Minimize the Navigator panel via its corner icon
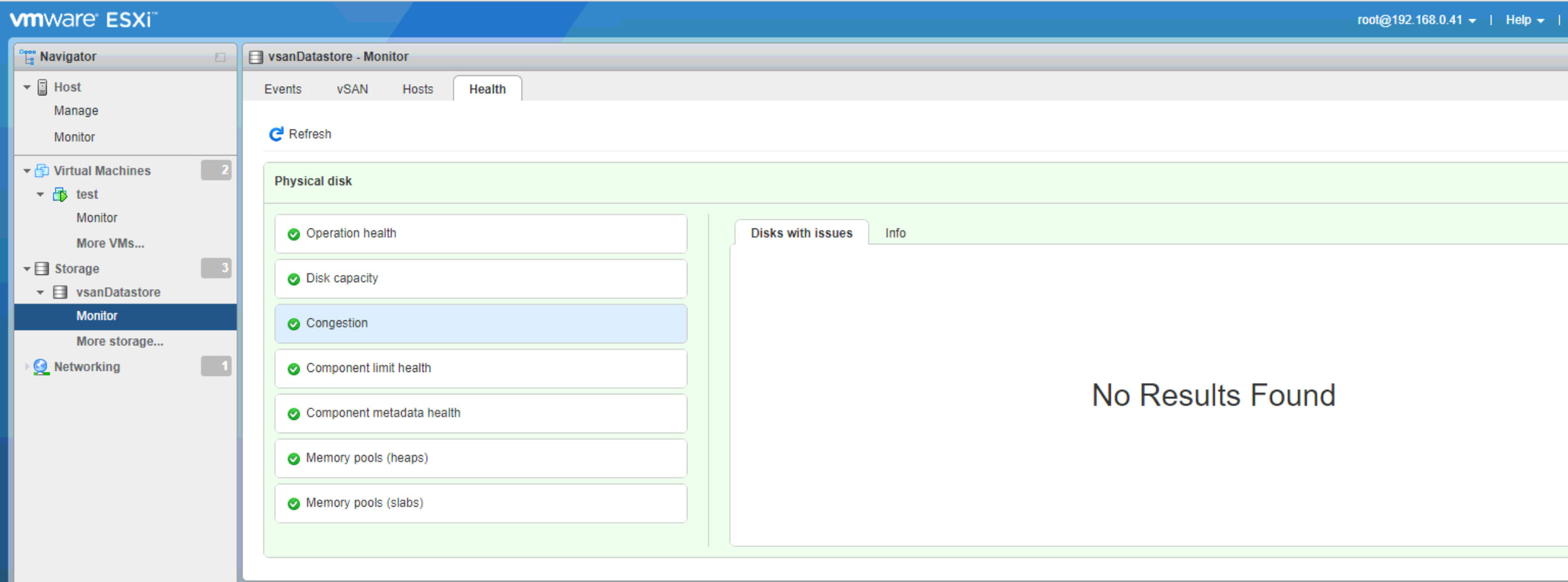This screenshot has height=582, width=1568. click(x=220, y=57)
